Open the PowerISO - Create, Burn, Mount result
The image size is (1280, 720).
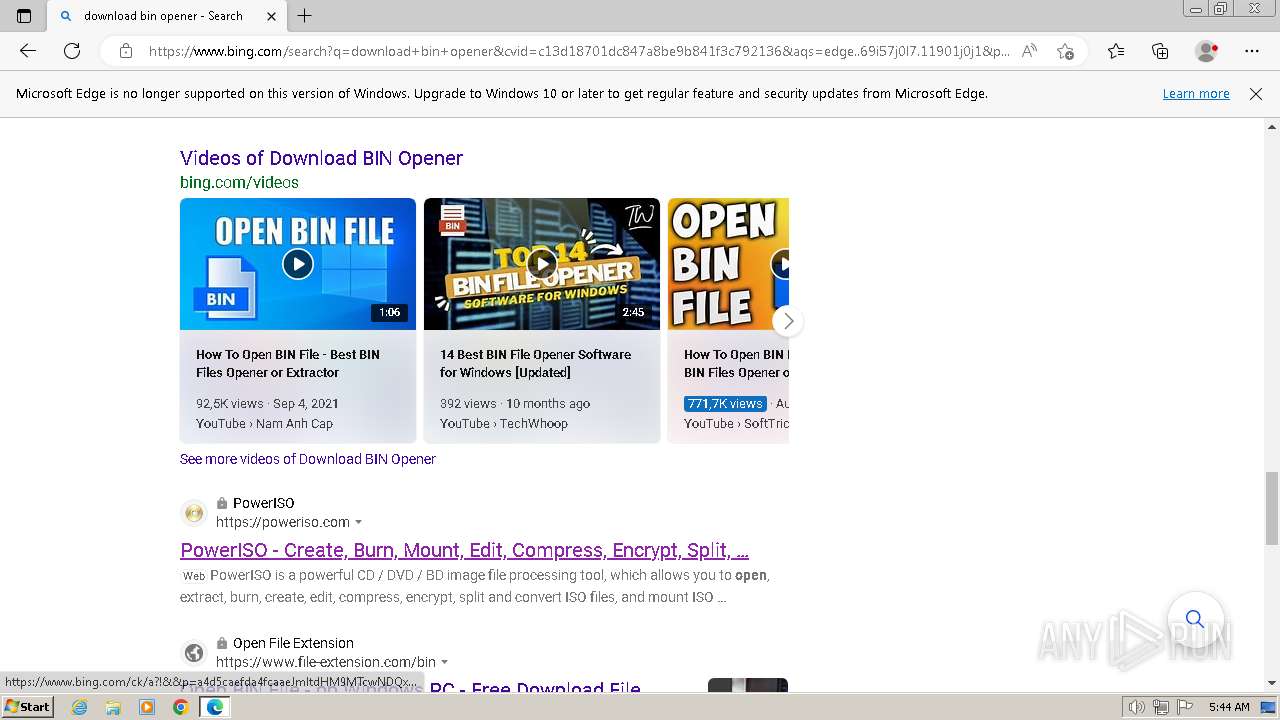coord(464,550)
